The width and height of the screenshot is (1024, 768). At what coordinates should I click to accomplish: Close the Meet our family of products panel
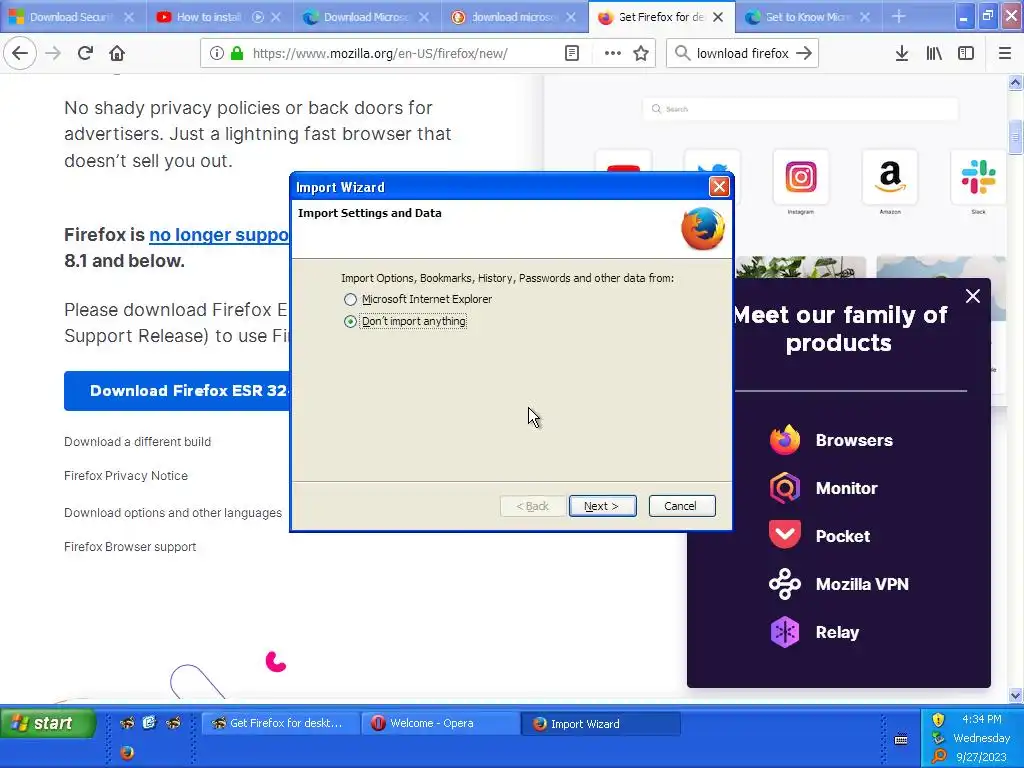972,296
